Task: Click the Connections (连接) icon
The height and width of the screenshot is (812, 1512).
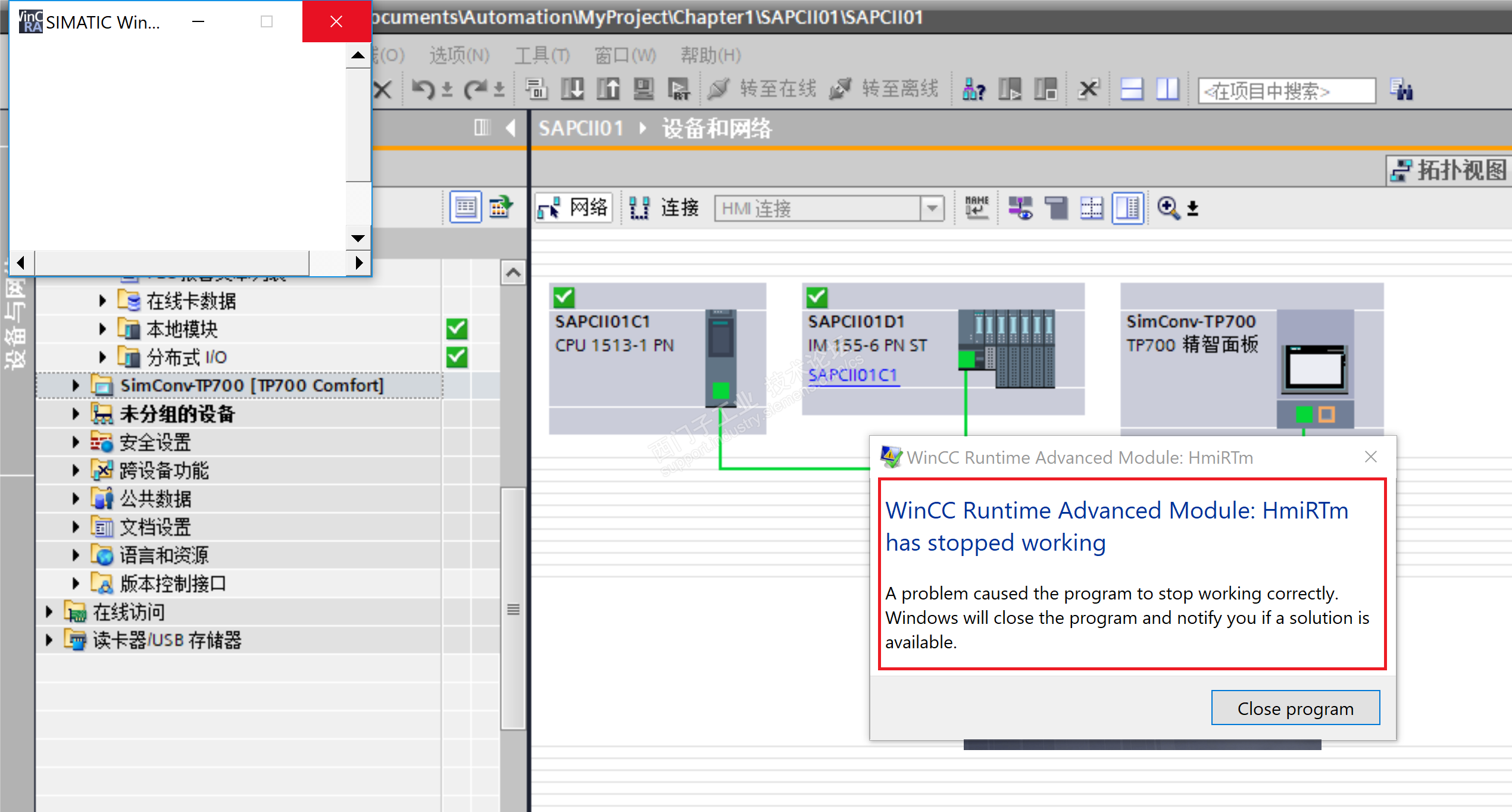Action: 640,208
